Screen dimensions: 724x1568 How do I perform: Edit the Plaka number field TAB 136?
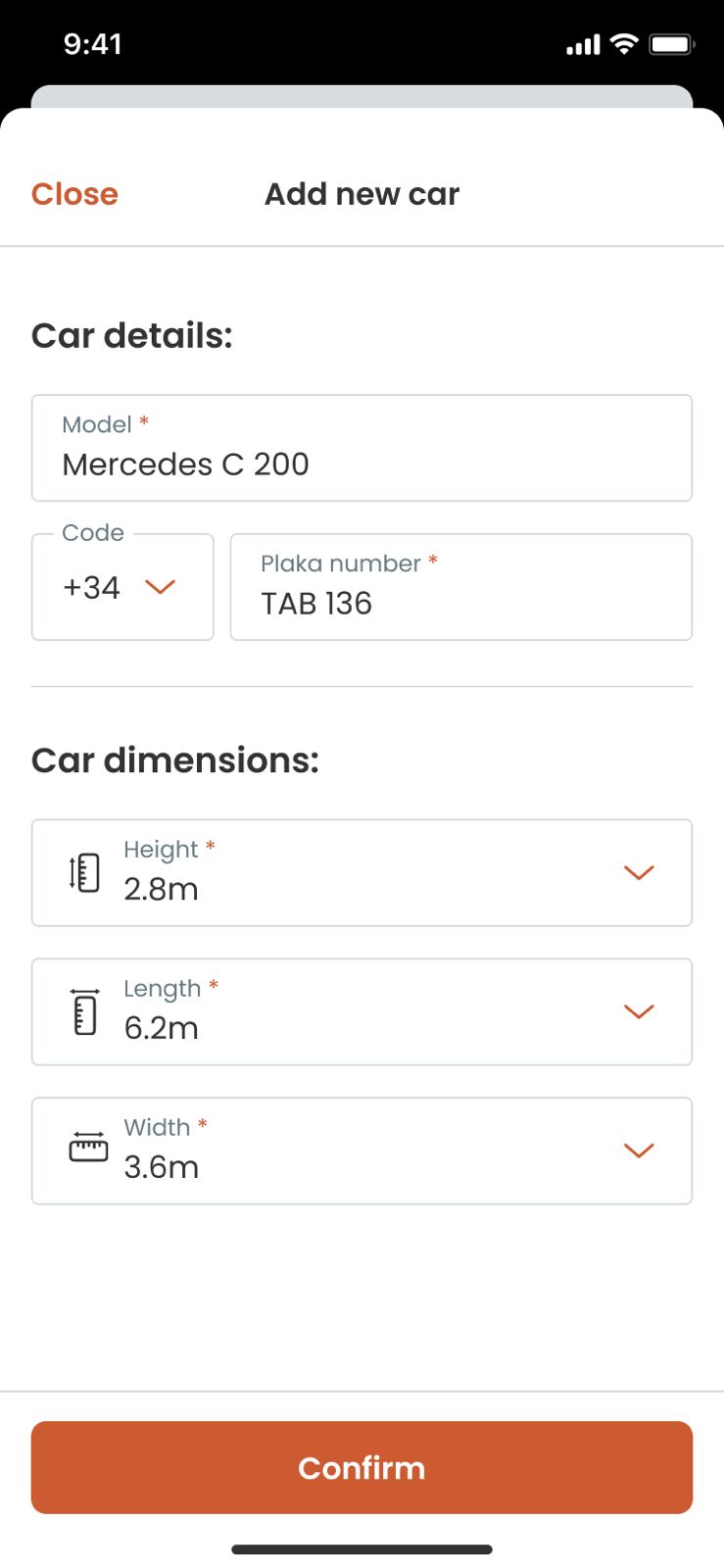click(460, 603)
